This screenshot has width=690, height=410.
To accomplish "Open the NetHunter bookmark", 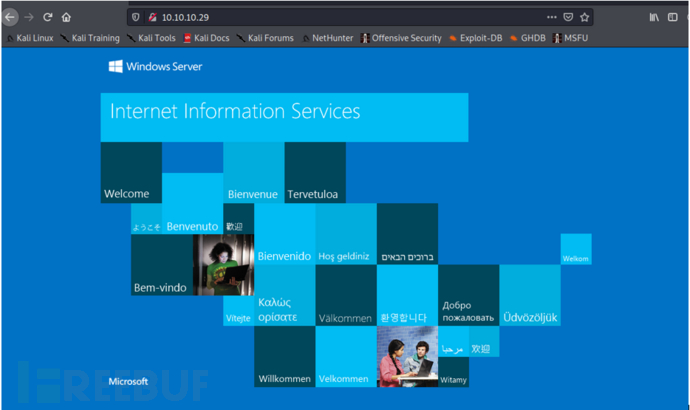I will point(328,38).
